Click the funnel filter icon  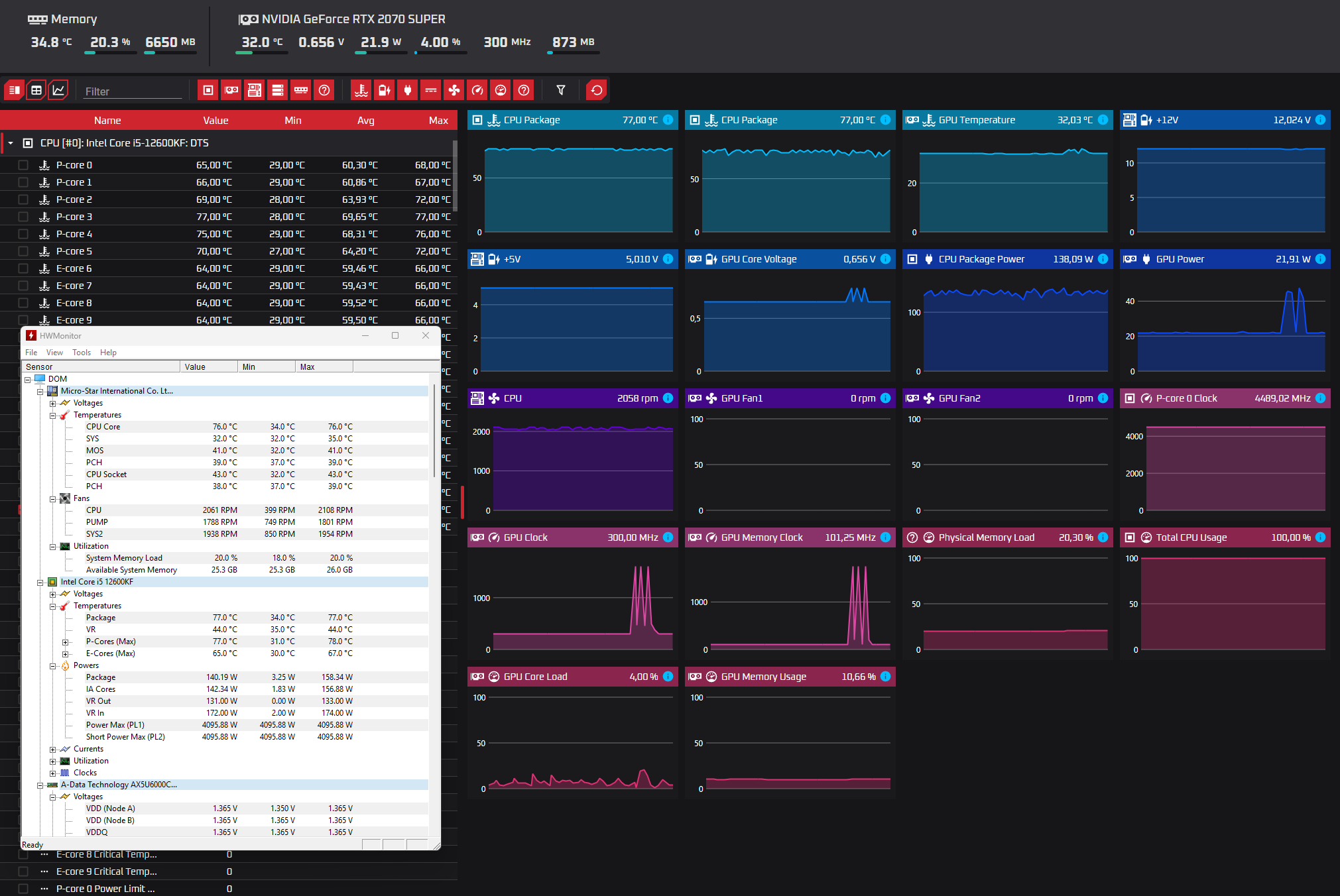561,90
